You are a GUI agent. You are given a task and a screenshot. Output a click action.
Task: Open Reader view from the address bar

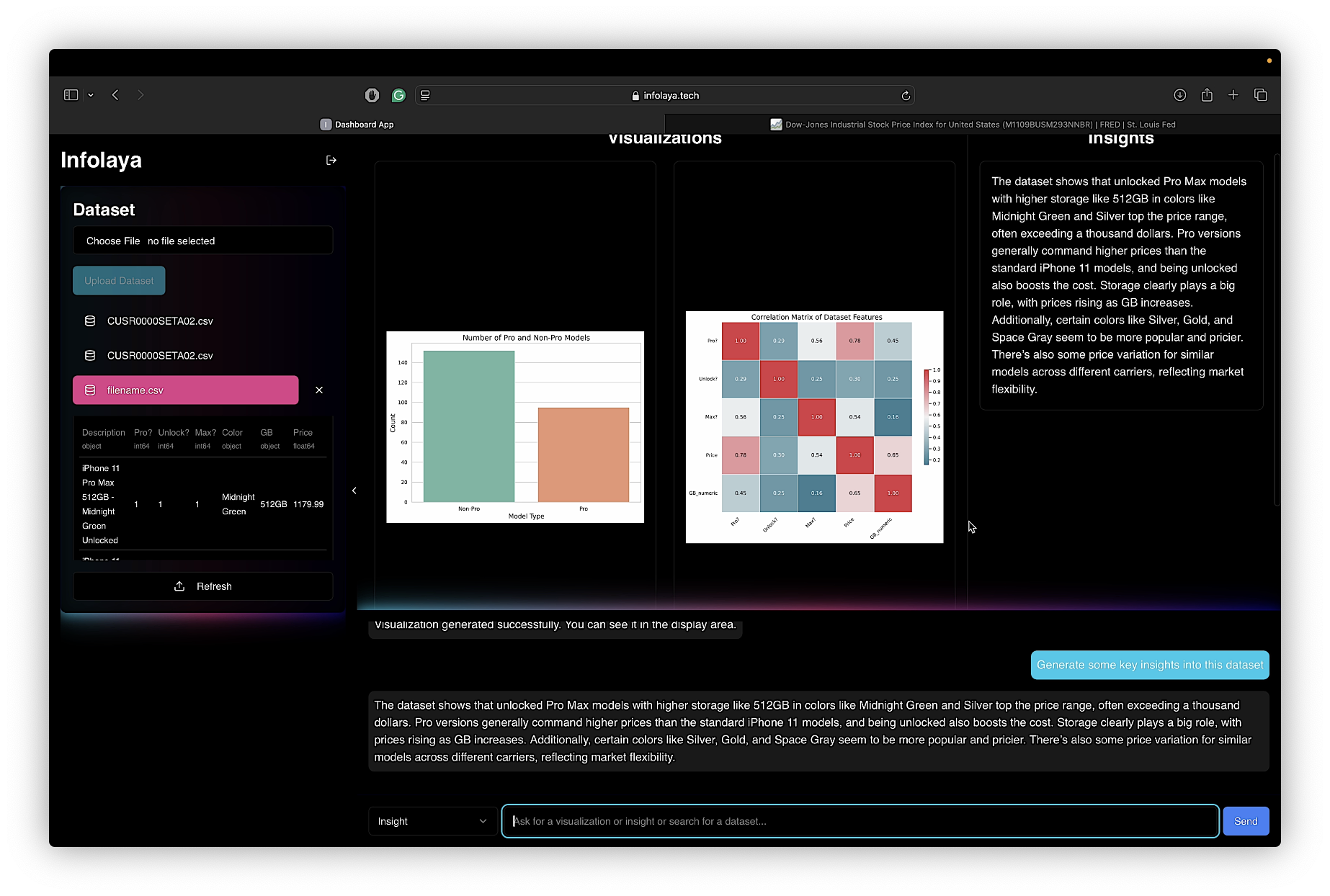click(x=425, y=94)
